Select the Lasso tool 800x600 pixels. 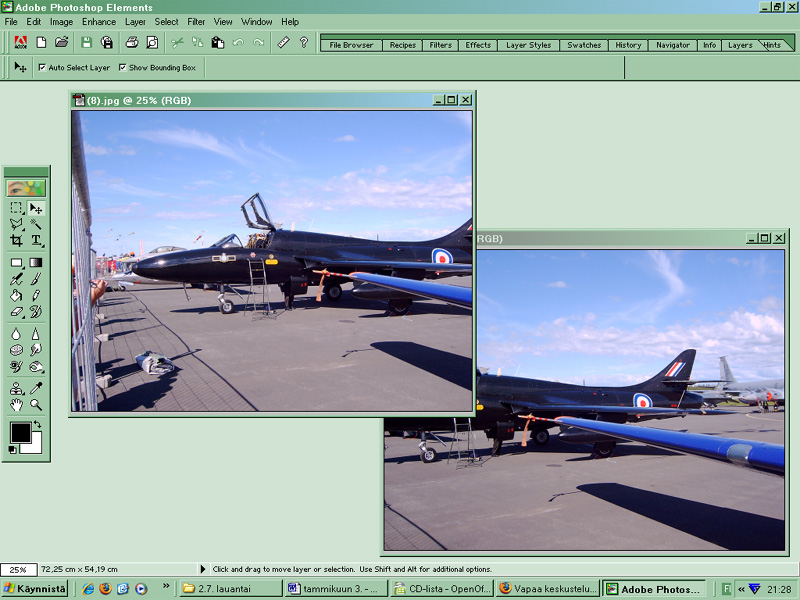[x=16, y=224]
